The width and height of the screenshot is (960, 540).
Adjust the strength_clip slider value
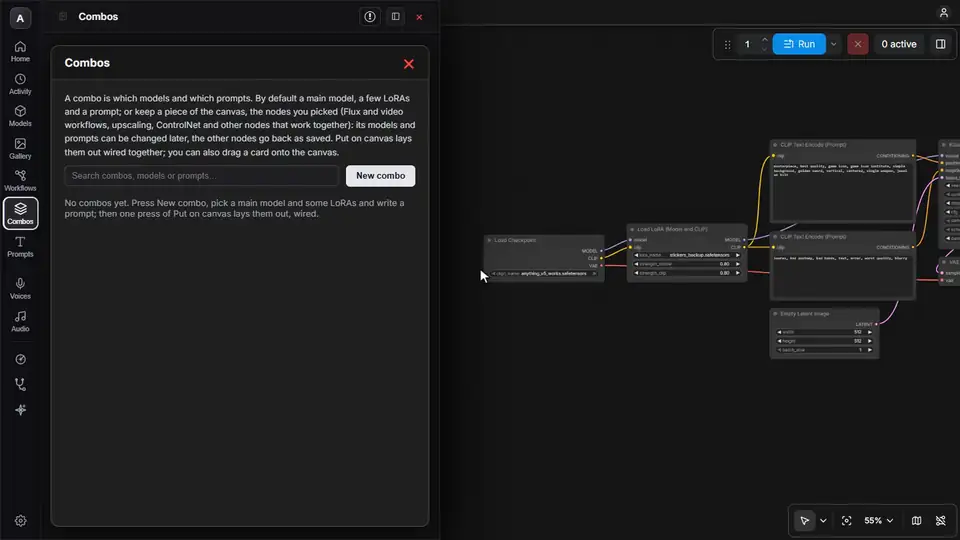coord(687,273)
